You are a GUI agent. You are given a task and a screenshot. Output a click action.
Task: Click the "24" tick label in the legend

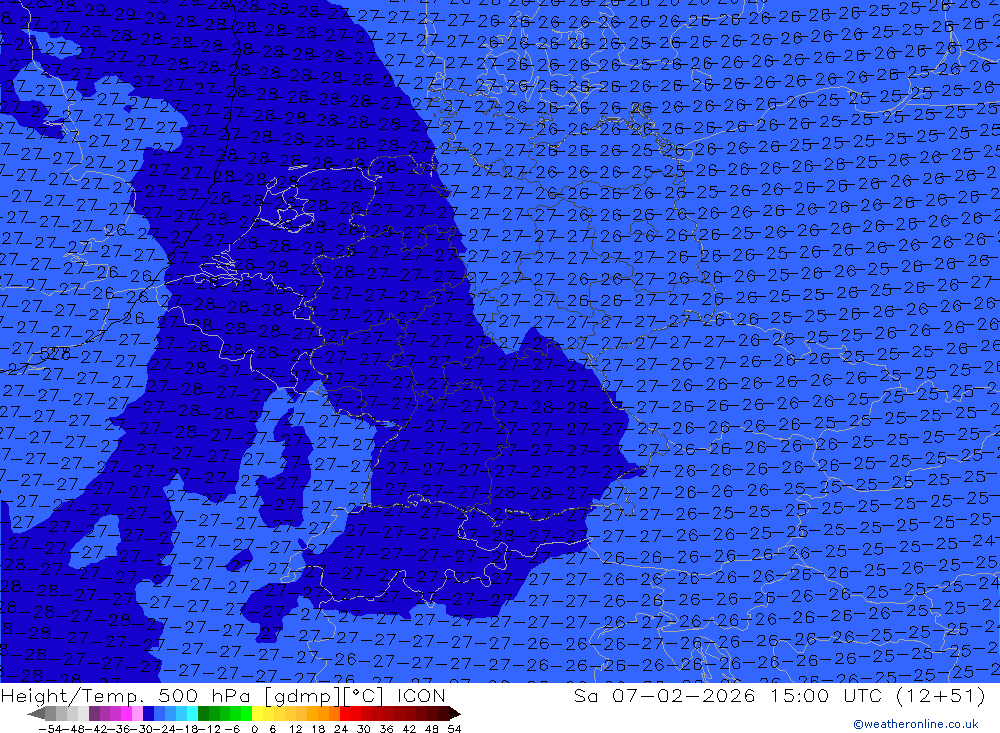coord(341,729)
